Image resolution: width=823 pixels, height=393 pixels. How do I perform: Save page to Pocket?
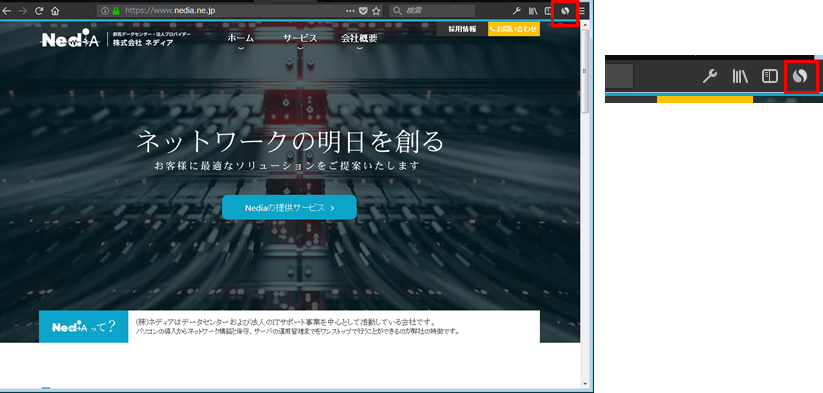pos(363,10)
